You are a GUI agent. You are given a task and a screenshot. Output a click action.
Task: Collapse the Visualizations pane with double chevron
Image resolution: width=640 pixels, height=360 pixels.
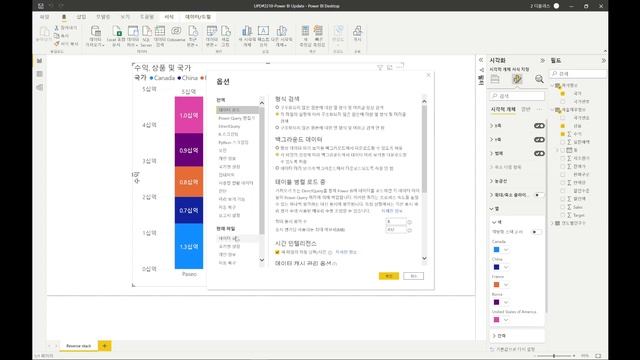(x=542, y=60)
